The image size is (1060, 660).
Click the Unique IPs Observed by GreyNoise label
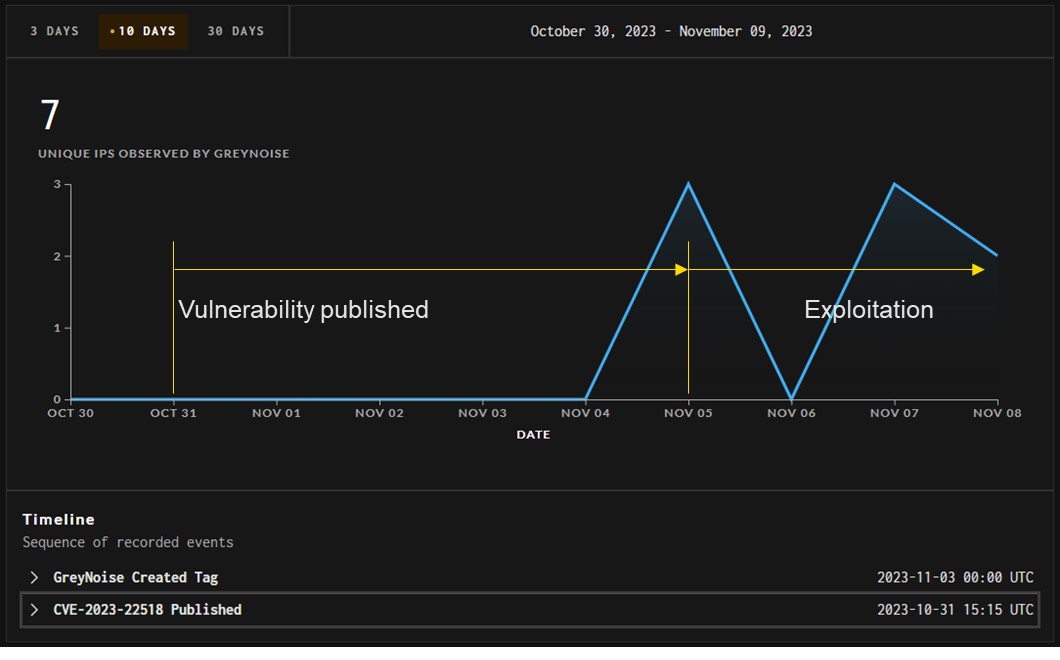(x=164, y=154)
